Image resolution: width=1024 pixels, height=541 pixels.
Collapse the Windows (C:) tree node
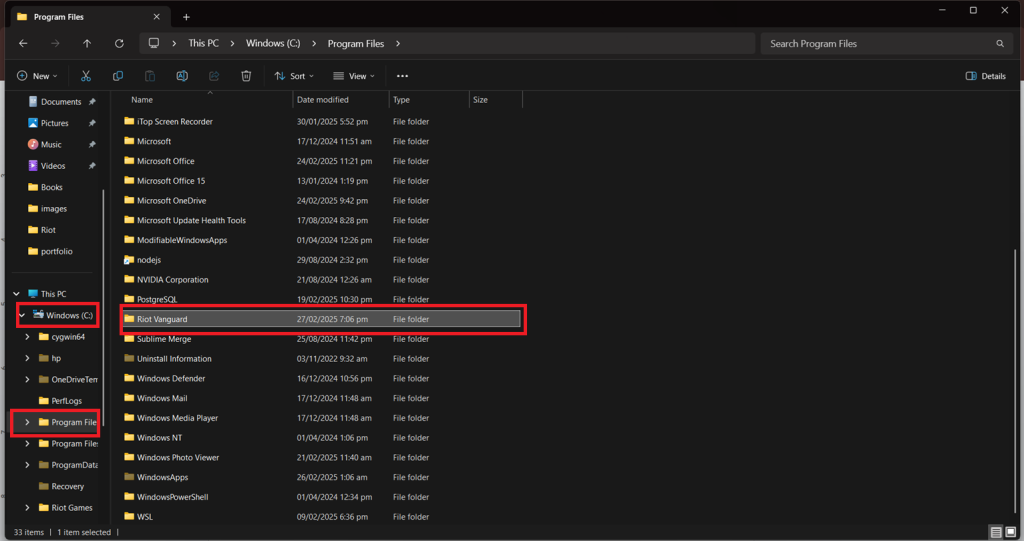22,315
